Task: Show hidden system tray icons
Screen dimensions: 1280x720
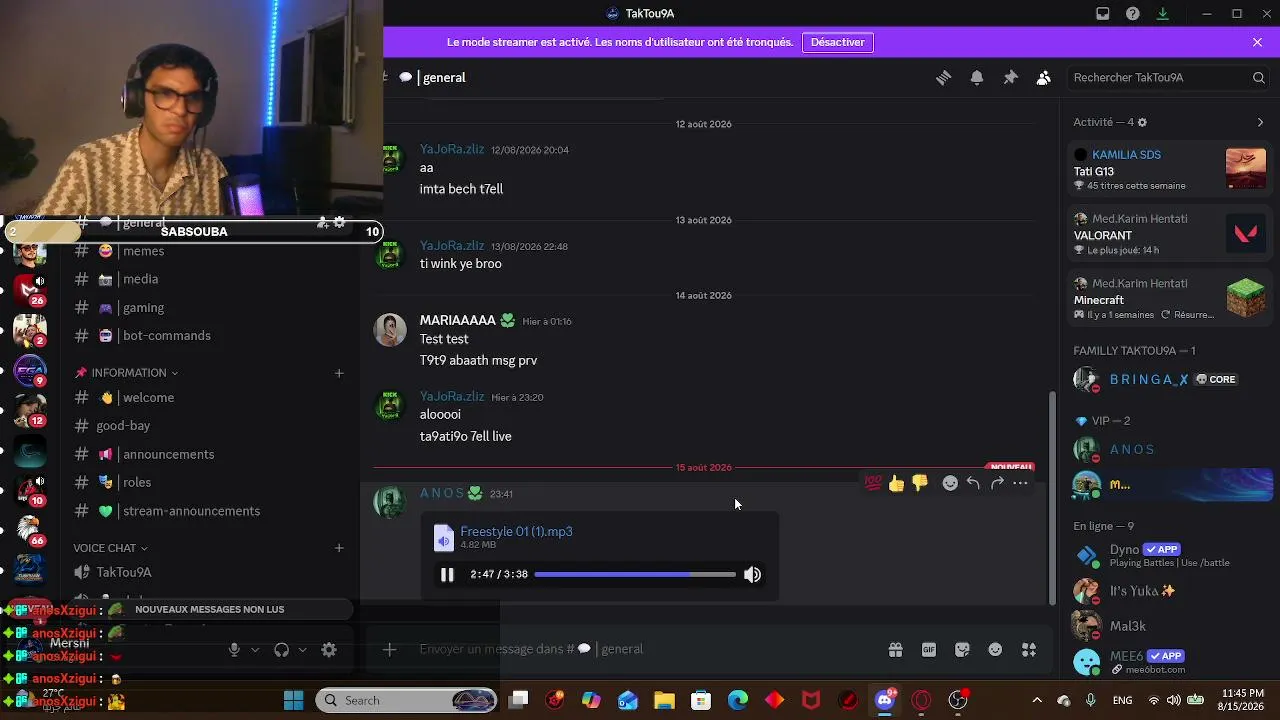Action: pos(1037,701)
